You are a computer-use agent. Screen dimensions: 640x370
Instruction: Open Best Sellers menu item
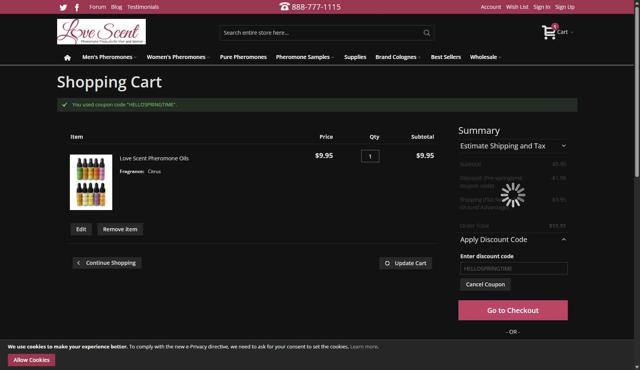click(446, 57)
